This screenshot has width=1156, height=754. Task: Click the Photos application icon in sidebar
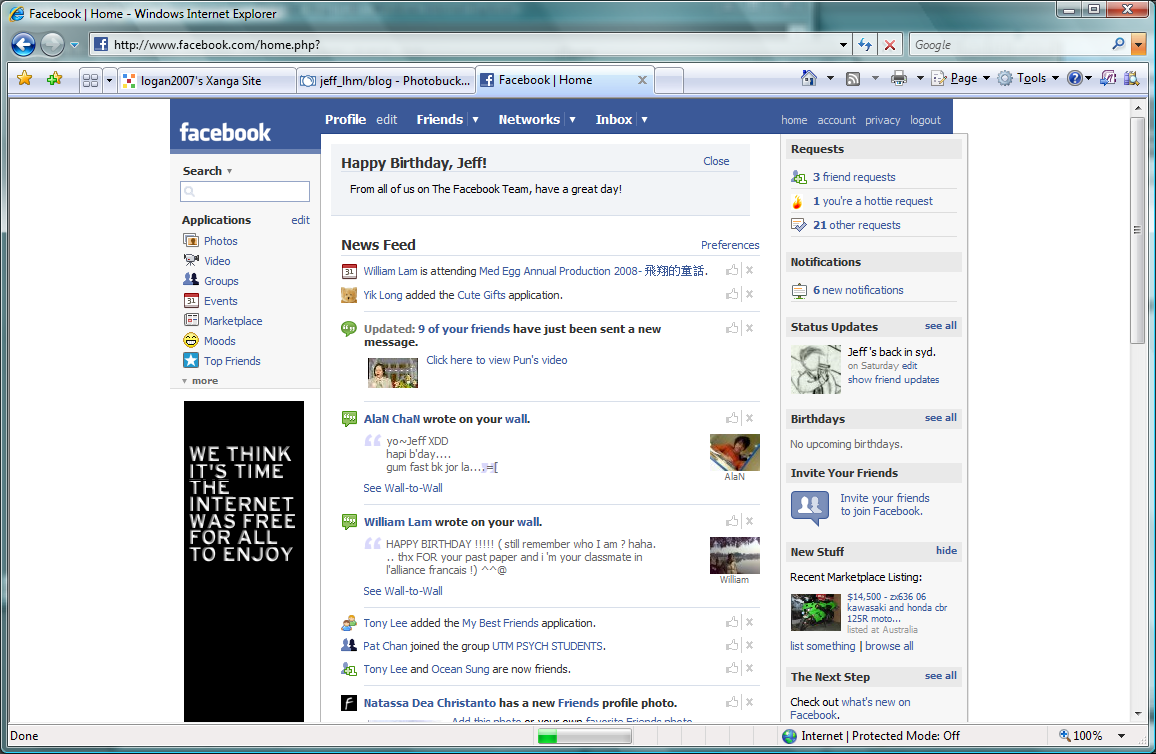pos(191,241)
